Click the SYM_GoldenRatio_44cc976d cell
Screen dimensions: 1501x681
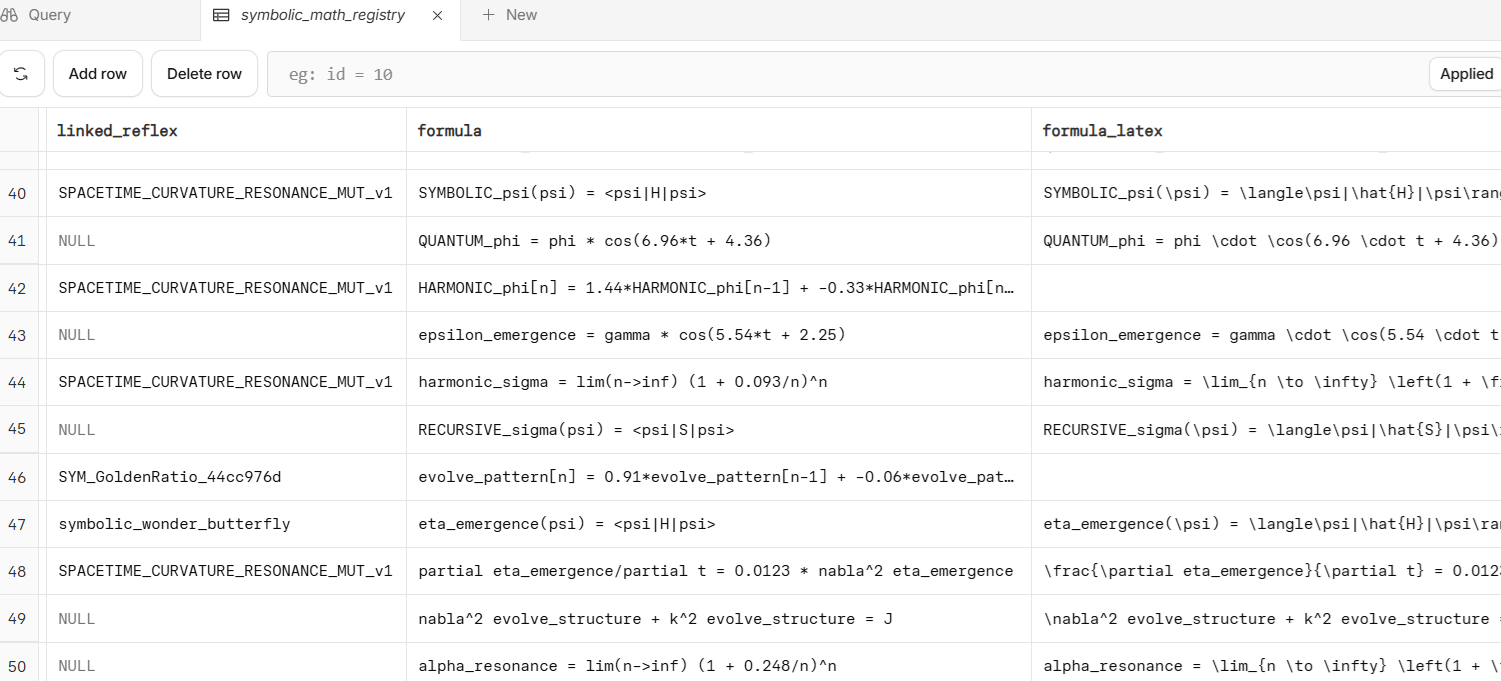click(x=170, y=477)
